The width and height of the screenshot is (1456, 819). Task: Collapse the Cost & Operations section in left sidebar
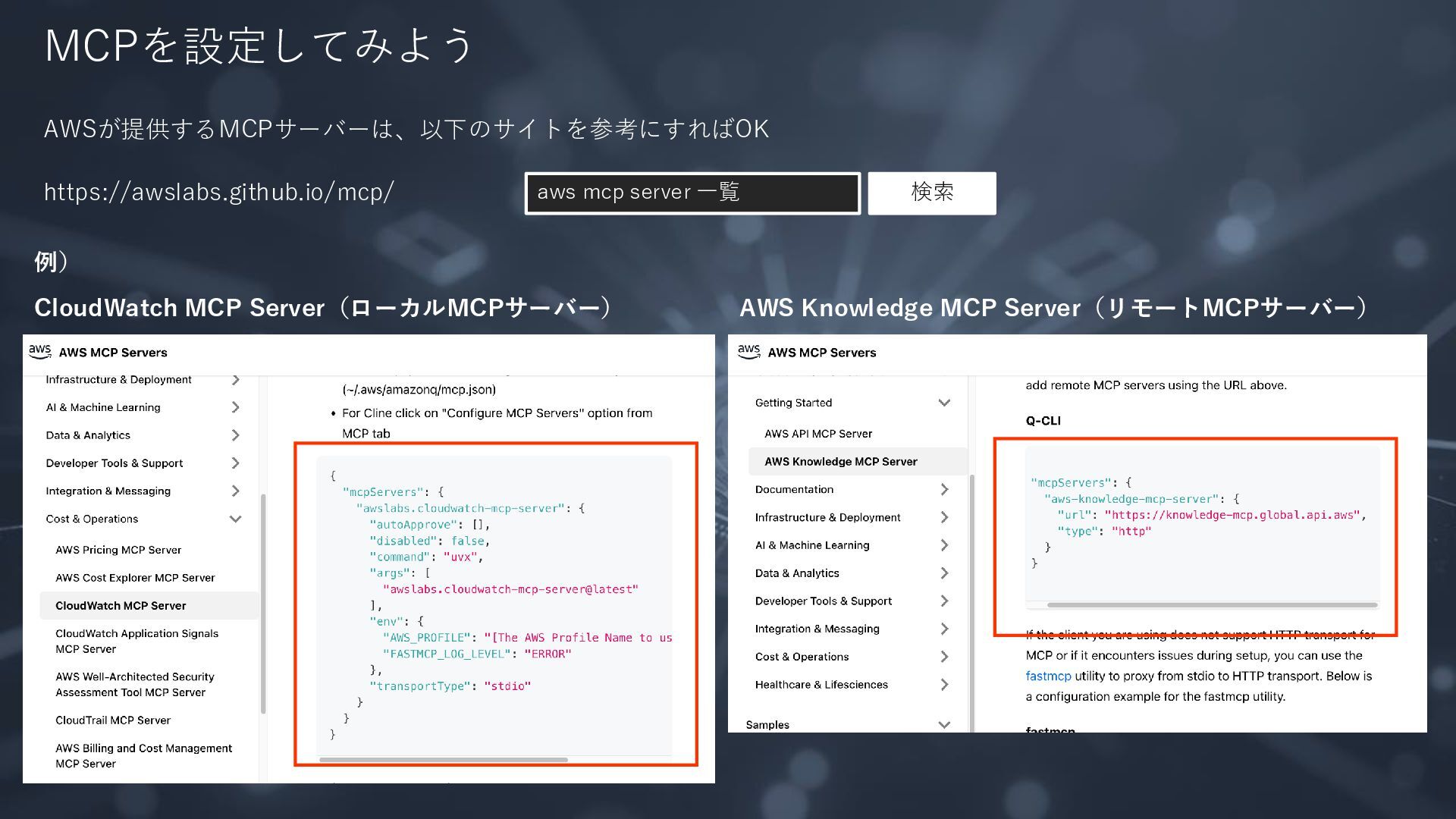[x=235, y=519]
